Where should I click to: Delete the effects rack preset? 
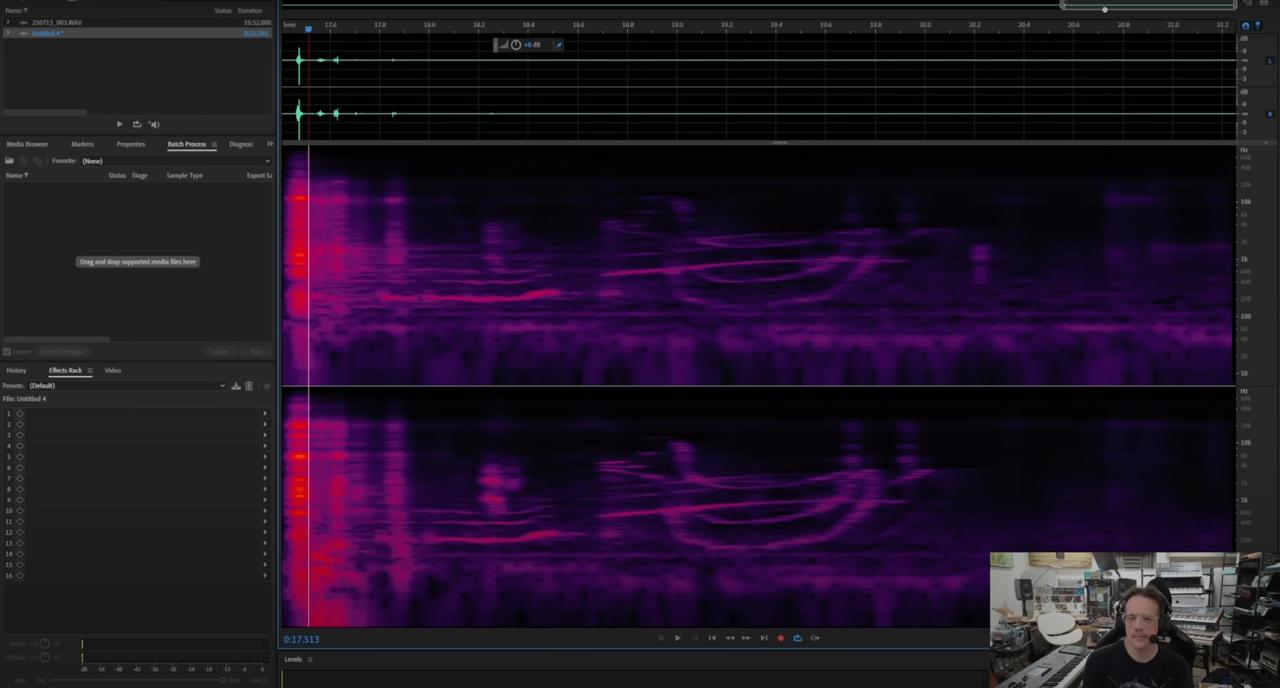tap(249, 386)
